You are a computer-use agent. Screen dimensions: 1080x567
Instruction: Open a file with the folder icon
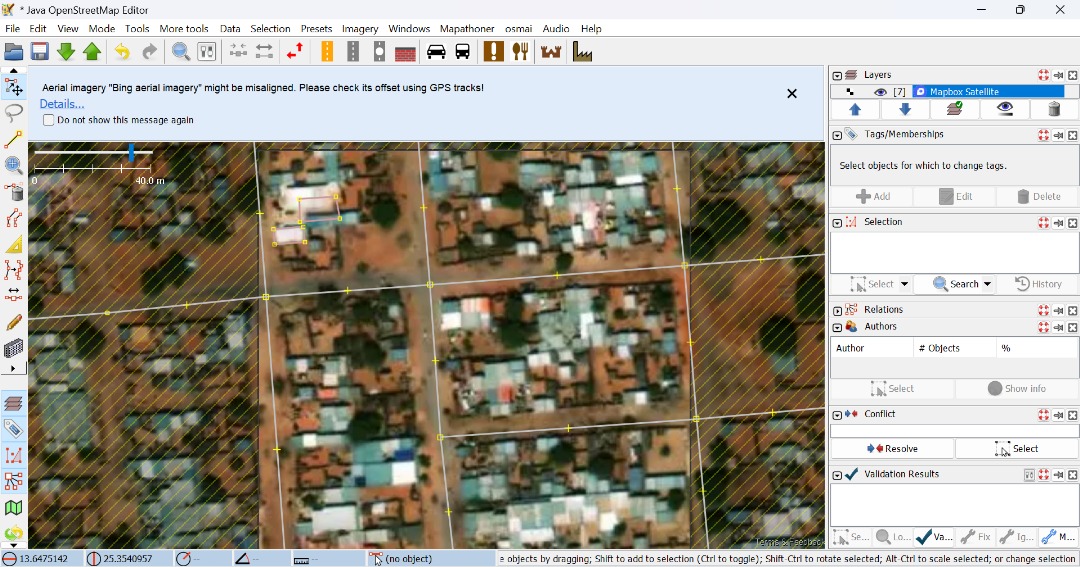14,52
